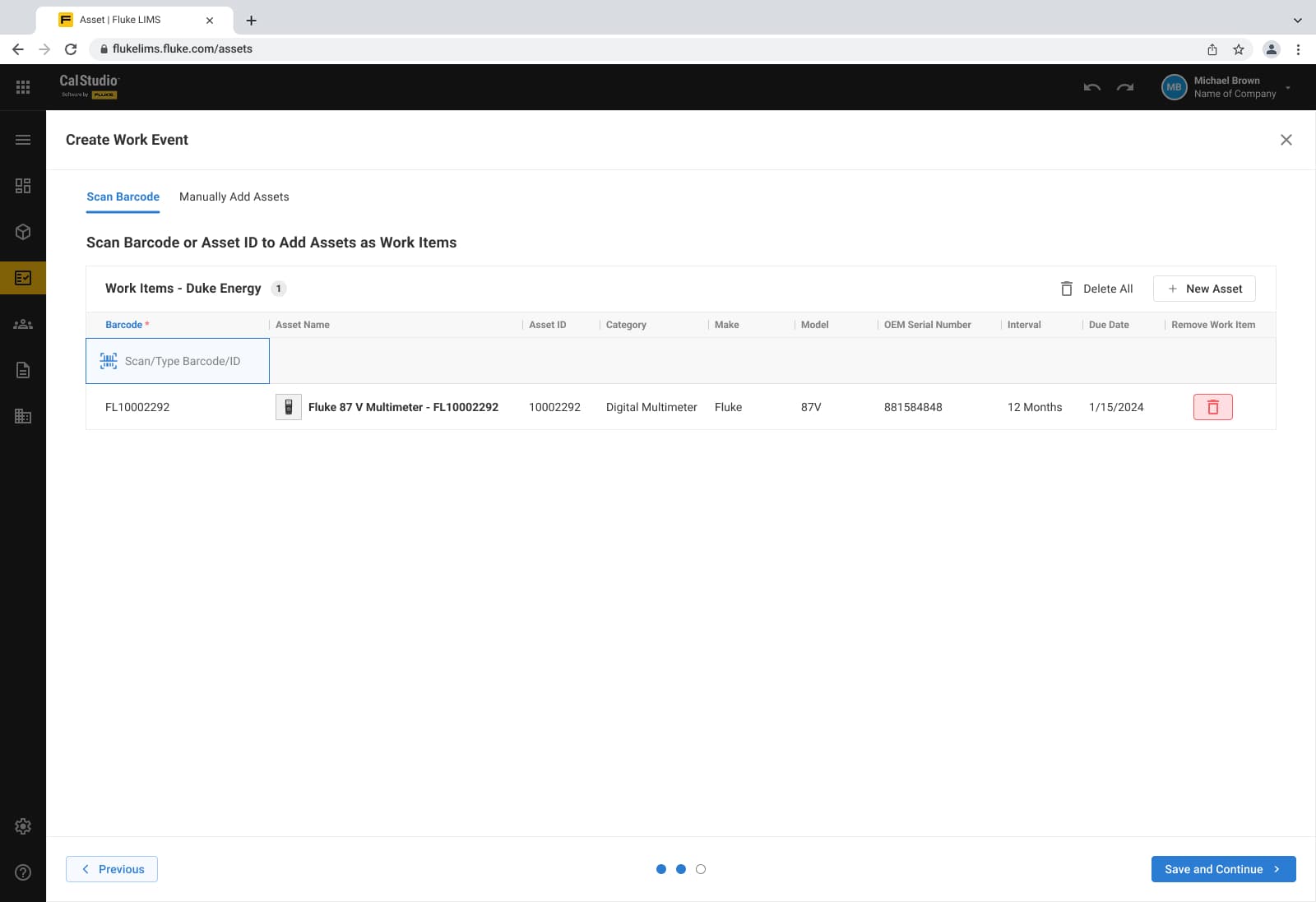1316x902 pixels.
Task: Click the MB user avatar
Action: tap(1174, 87)
